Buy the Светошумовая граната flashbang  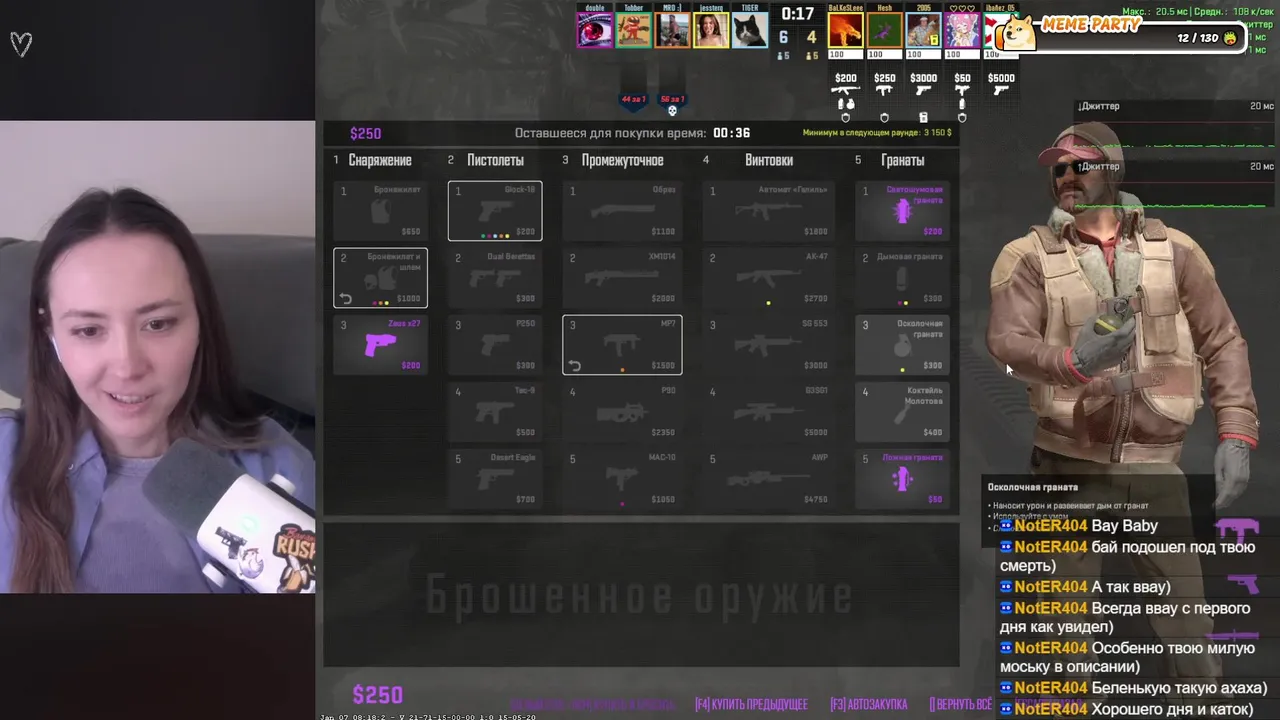(902, 211)
